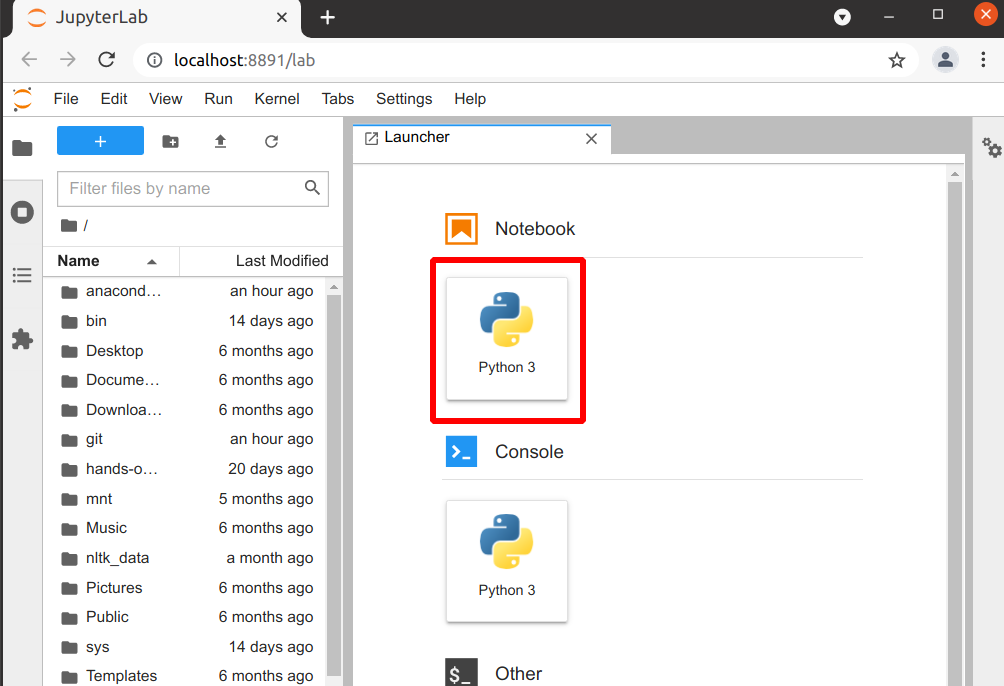Image resolution: width=1004 pixels, height=686 pixels.
Task: Open the Edit menu
Action: point(114,99)
